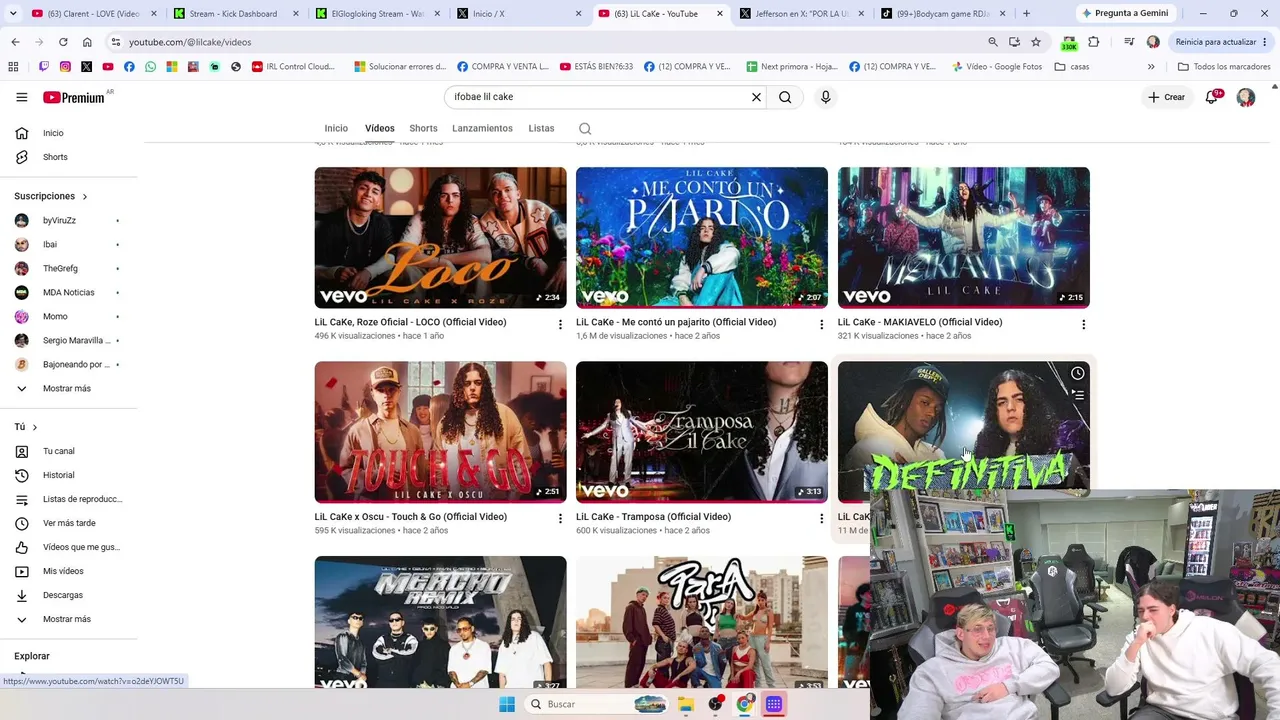The width and height of the screenshot is (1280, 720).
Task: Open options menu for MAKIAVELO video
Action: [x=1084, y=324]
